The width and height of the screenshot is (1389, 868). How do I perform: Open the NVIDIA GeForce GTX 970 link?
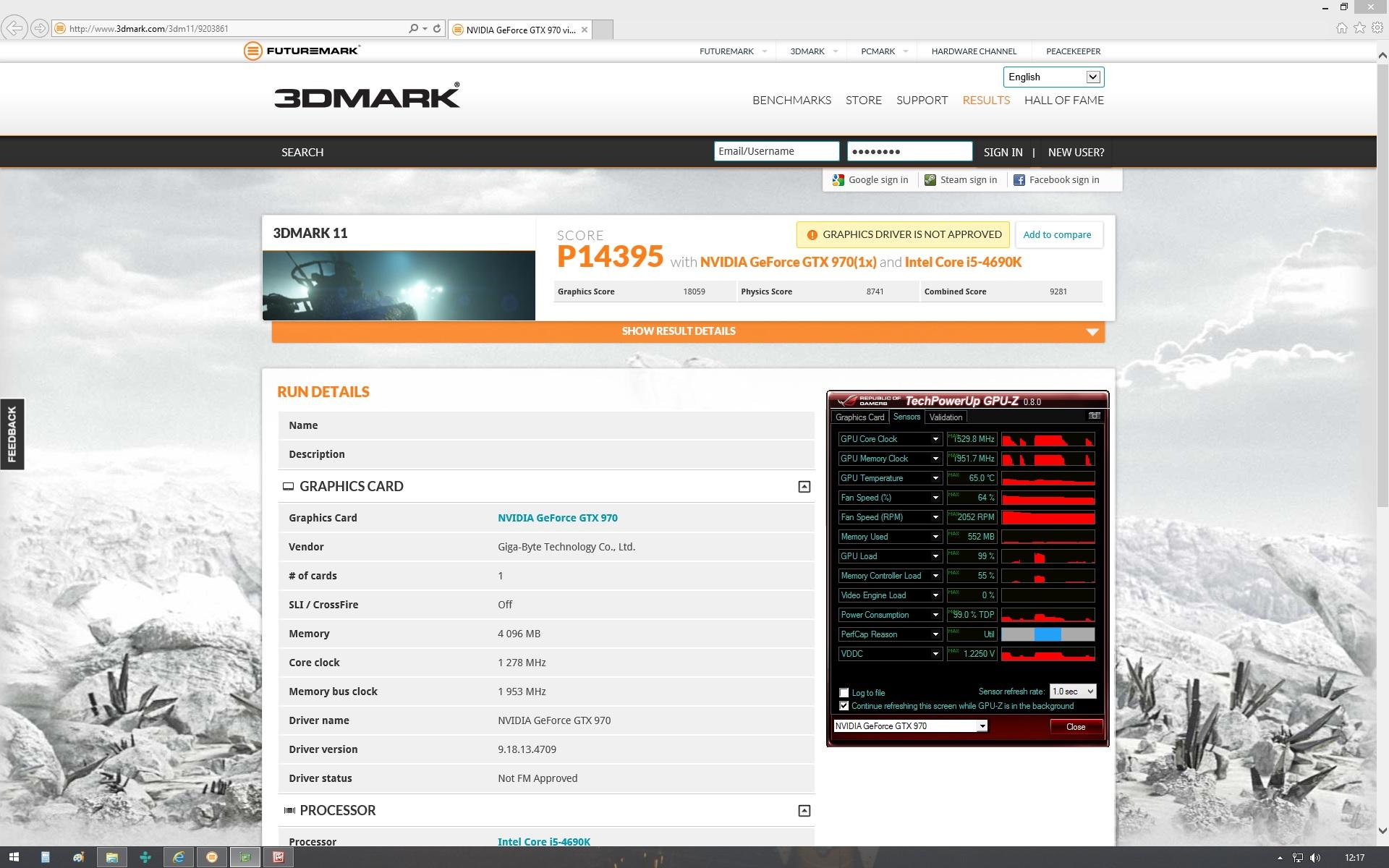point(557,518)
